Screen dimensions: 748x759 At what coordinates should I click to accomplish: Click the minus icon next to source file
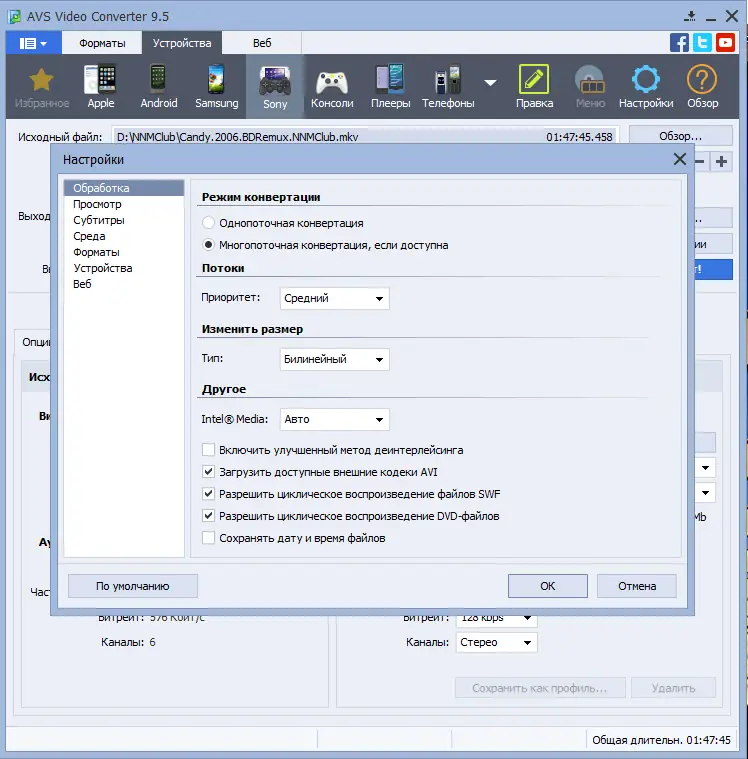(701, 162)
